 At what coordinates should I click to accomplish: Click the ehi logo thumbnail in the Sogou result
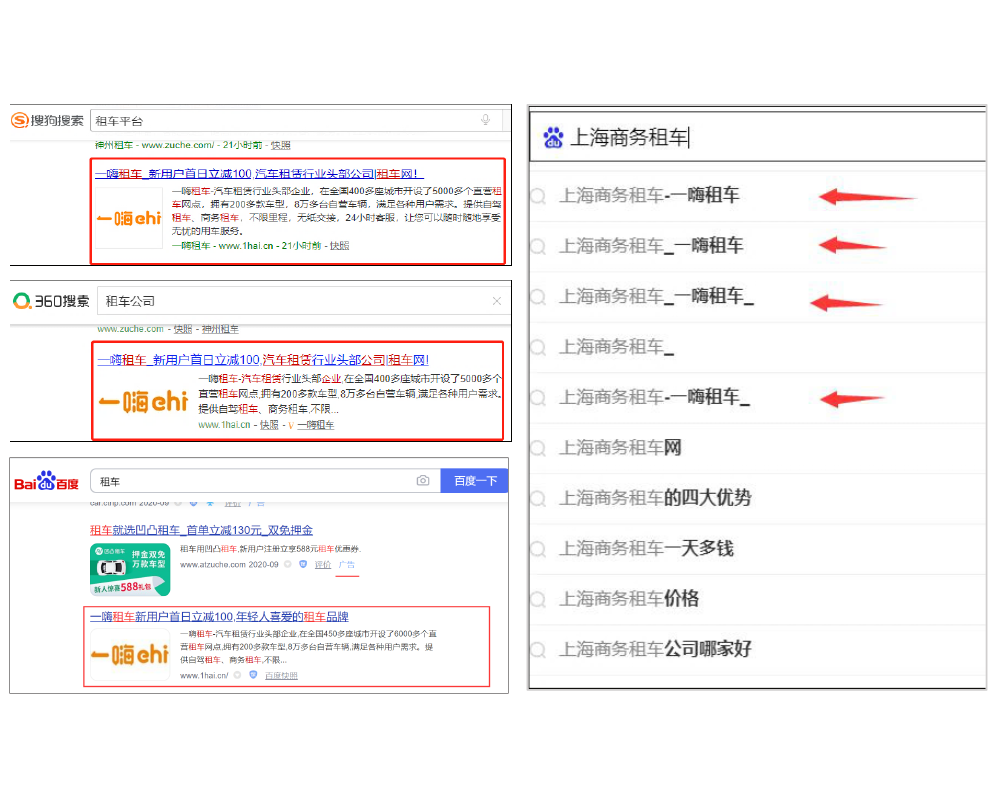pyautogui.click(x=129, y=218)
